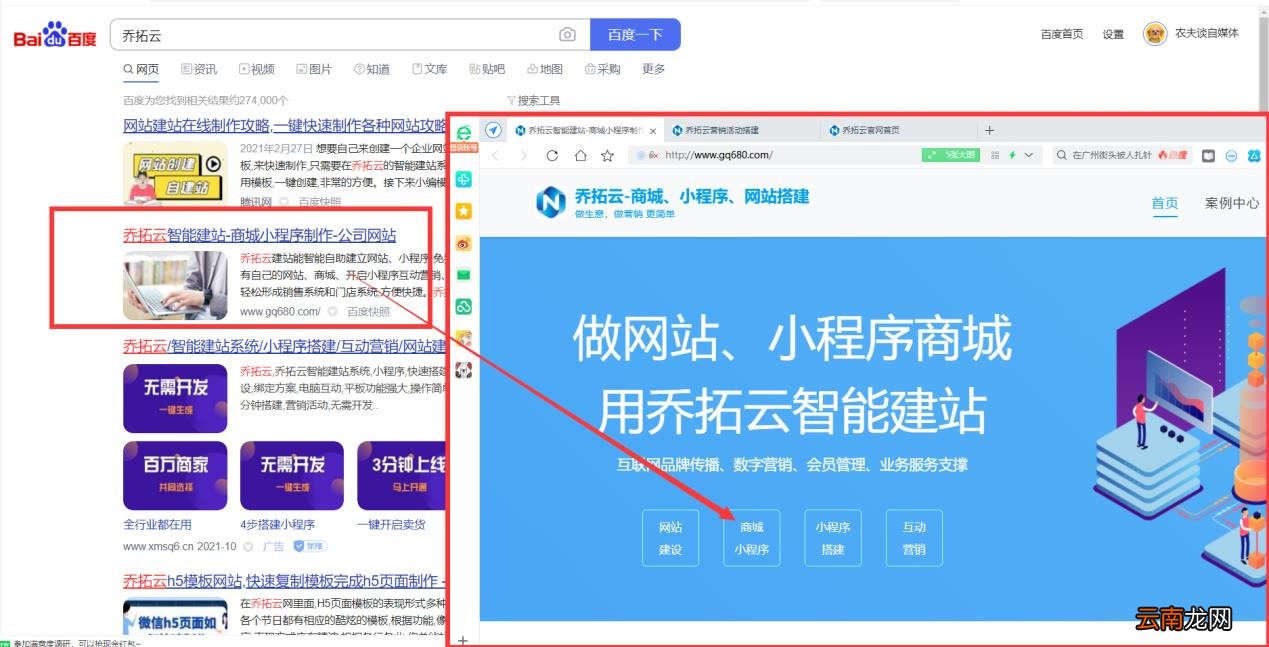This screenshot has width=1269, height=647.
Task: Select the 知道 search category
Action: [x=372, y=69]
